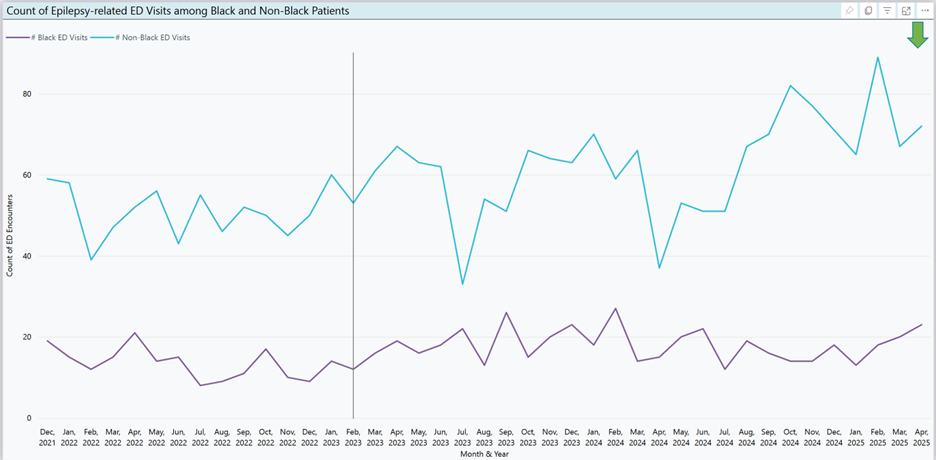Click the copy visual icon
The height and width of the screenshot is (460, 936).
[869, 11]
